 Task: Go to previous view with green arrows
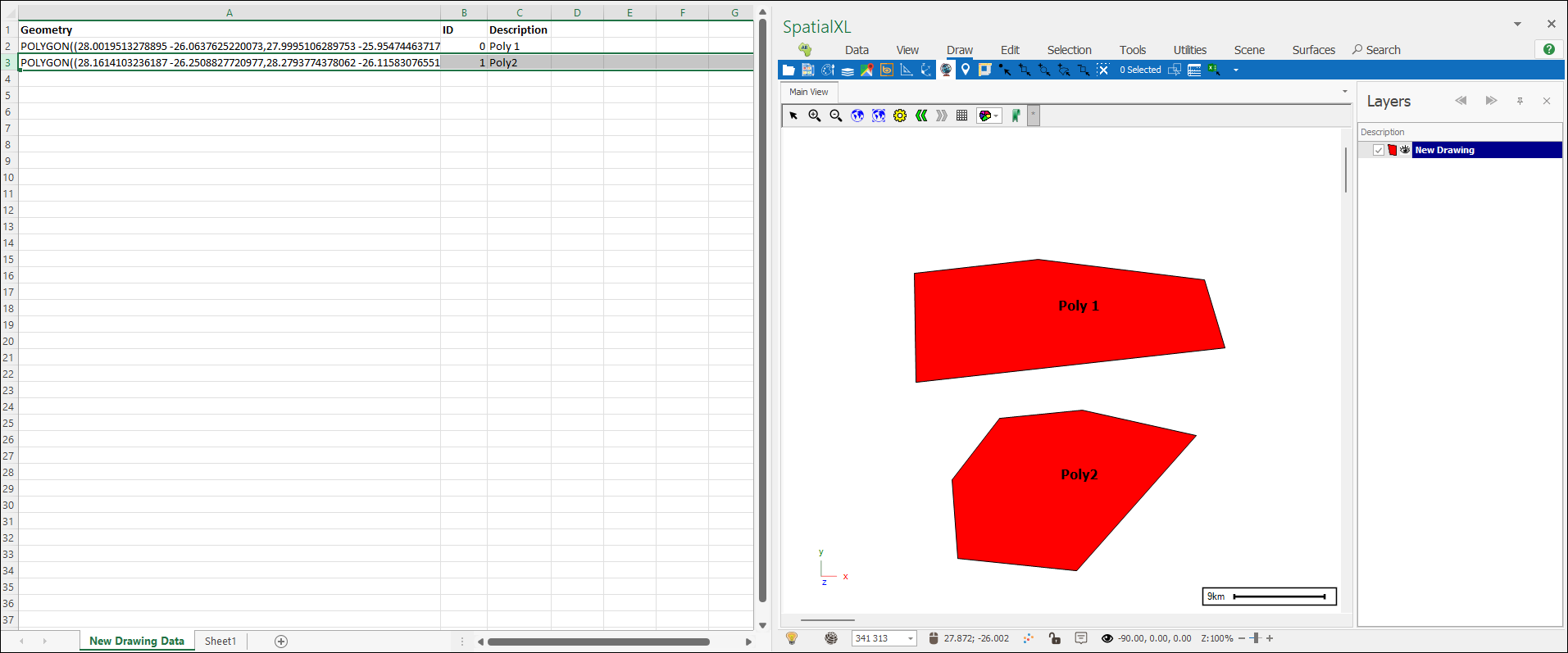tap(921, 116)
